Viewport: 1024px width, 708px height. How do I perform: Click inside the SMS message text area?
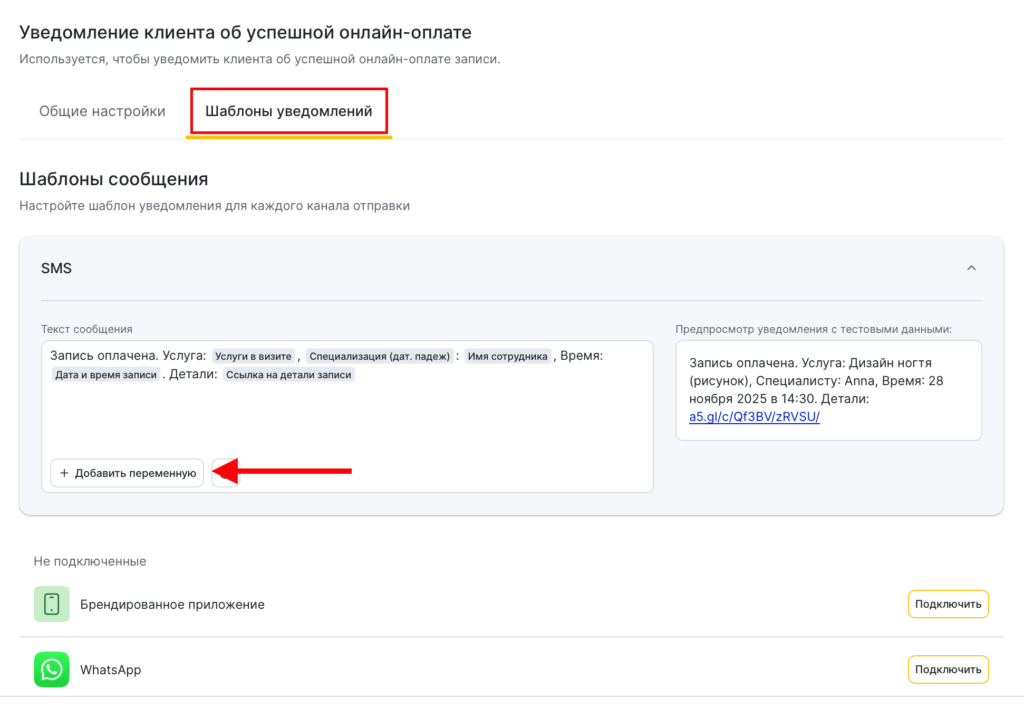350,420
